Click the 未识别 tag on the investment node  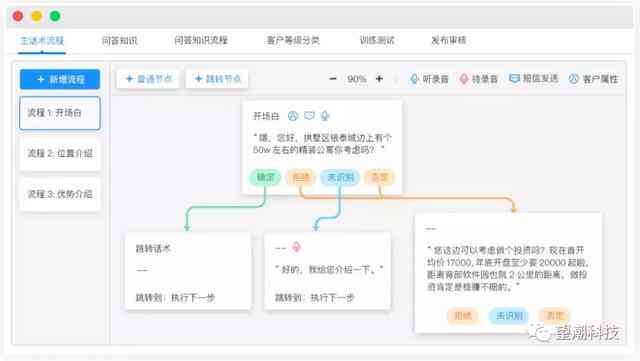point(509,316)
